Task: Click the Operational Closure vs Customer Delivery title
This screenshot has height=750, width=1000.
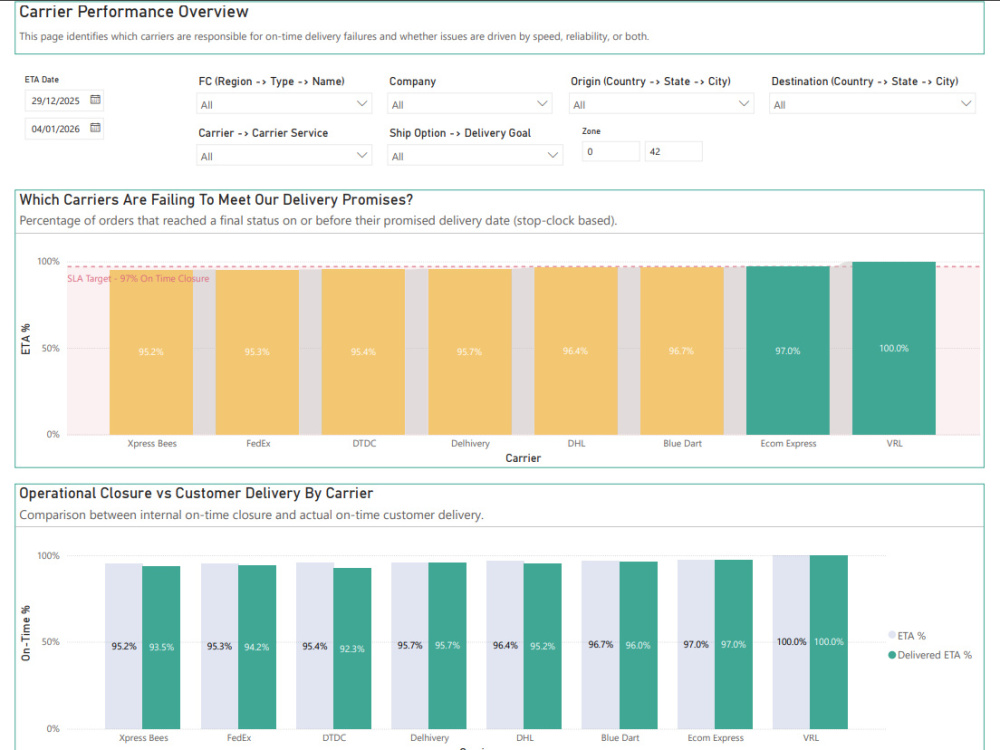Action: coord(196,493)
